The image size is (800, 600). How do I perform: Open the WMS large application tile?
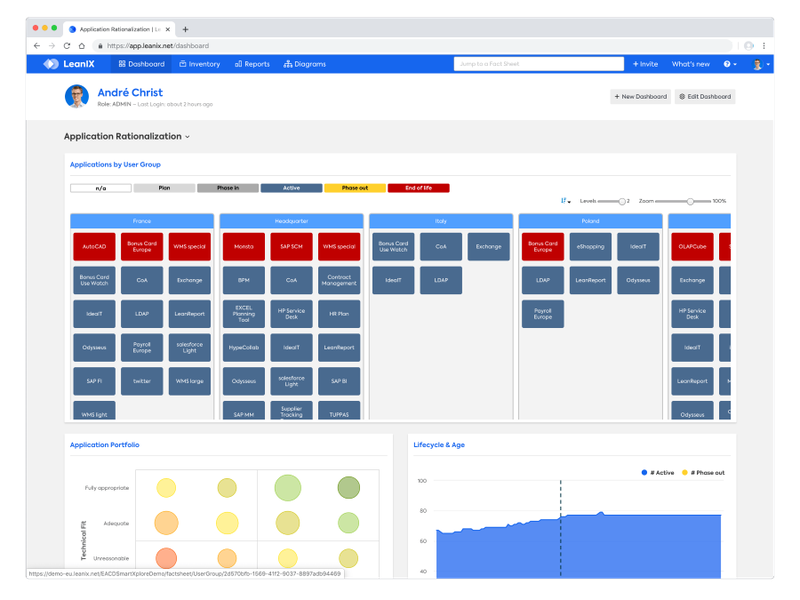[189, 381]
